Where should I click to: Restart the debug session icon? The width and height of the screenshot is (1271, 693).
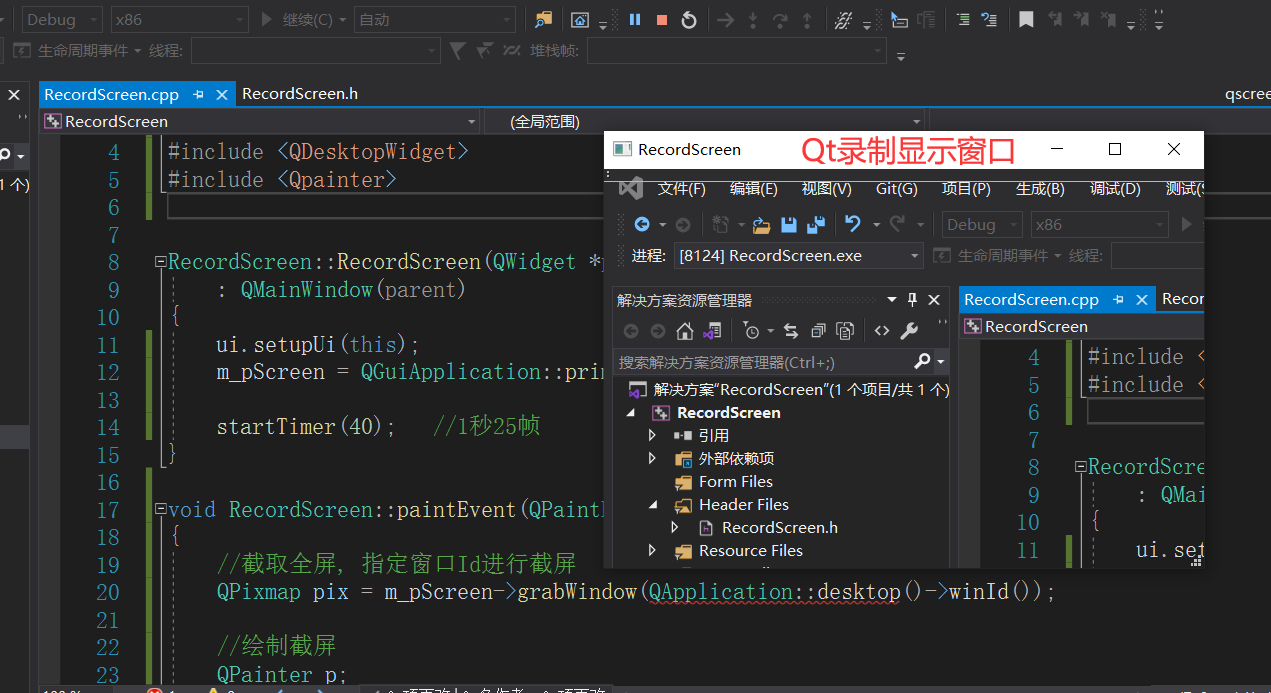point(689,19)
